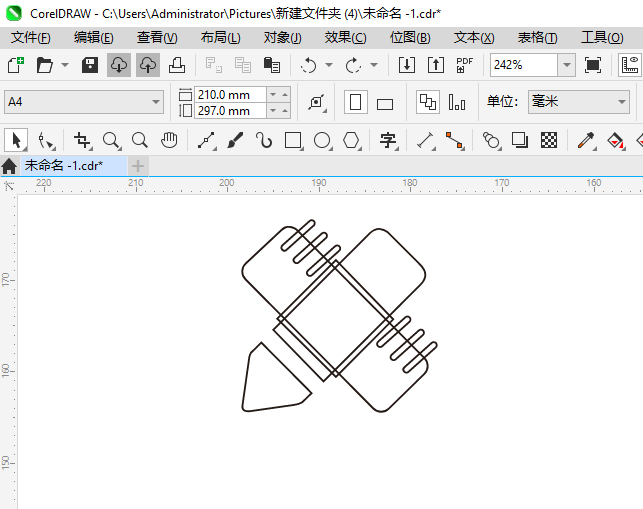Select the Transparency checkerboard tool
The width and height of the screenshot is (643, 509).
(549, 140)
